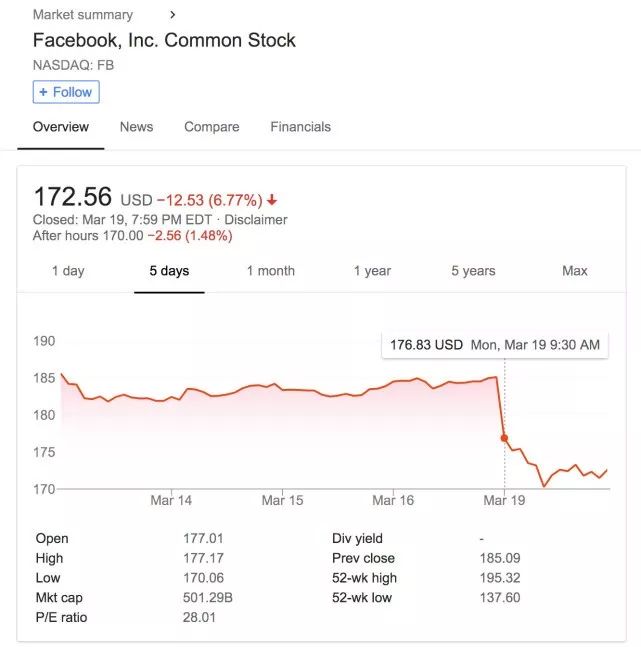Image resolution: width=641 pixels, height=647 pixels.
Task: Open the Overview tab
Action: (x=61, y=127)
